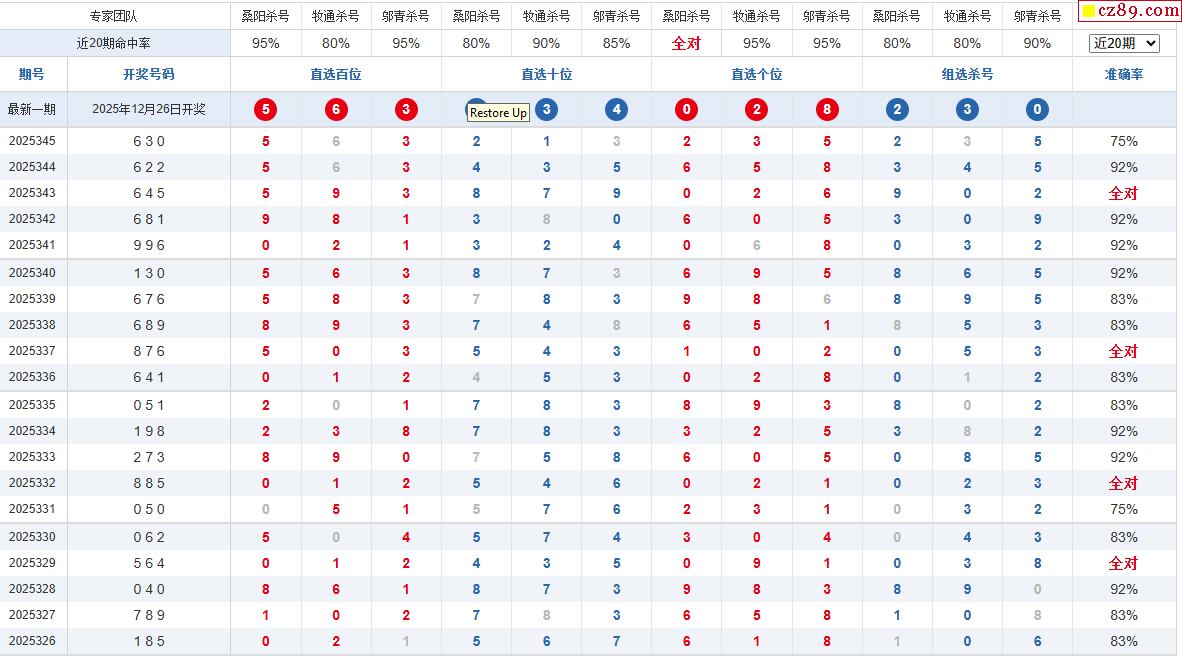Select issue number 2025344
The image size is (1182, 659).
click(32, 167)
